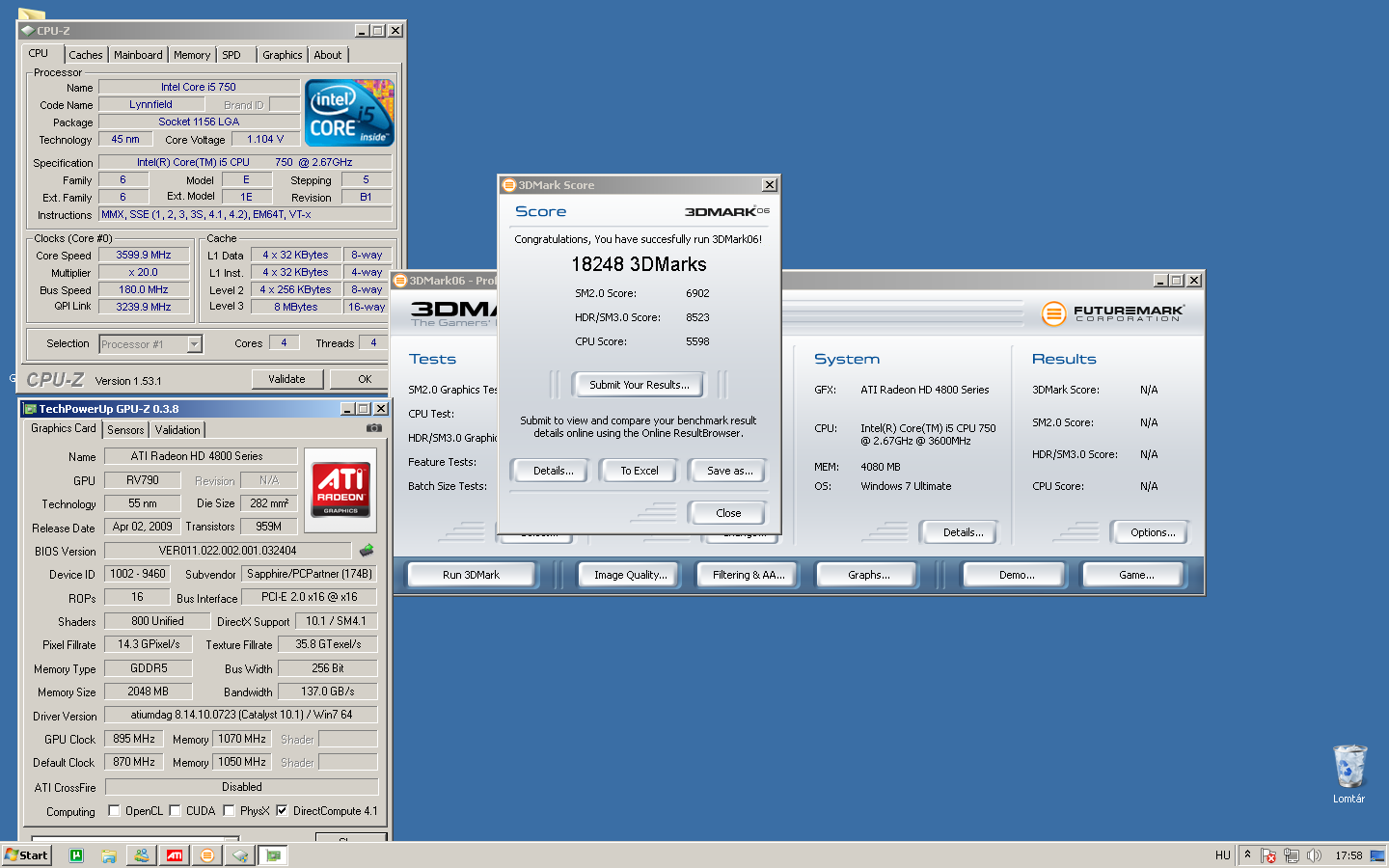Click the Start button

(x=26, y=855)
